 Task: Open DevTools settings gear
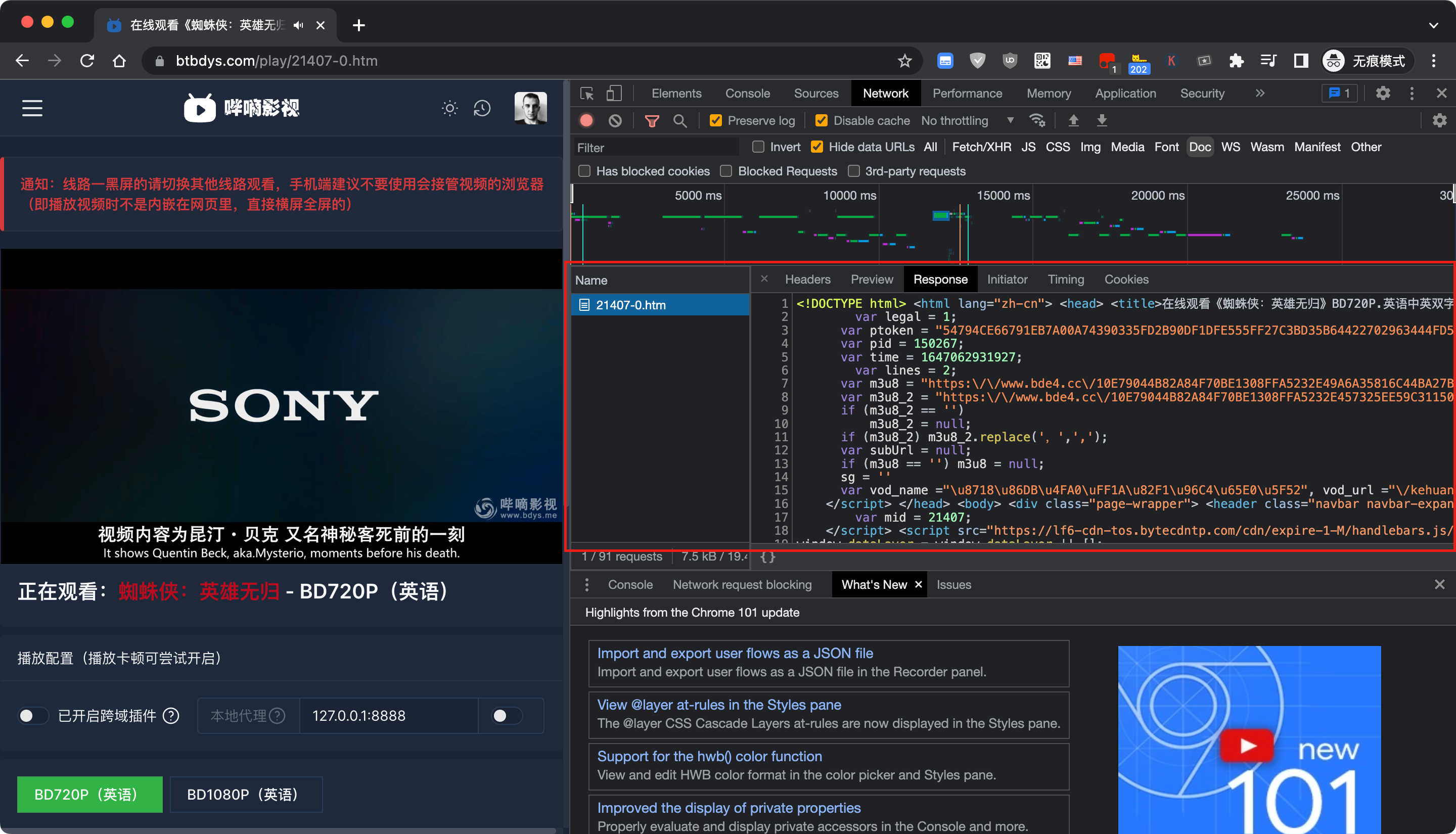(x=1383, y=94)
